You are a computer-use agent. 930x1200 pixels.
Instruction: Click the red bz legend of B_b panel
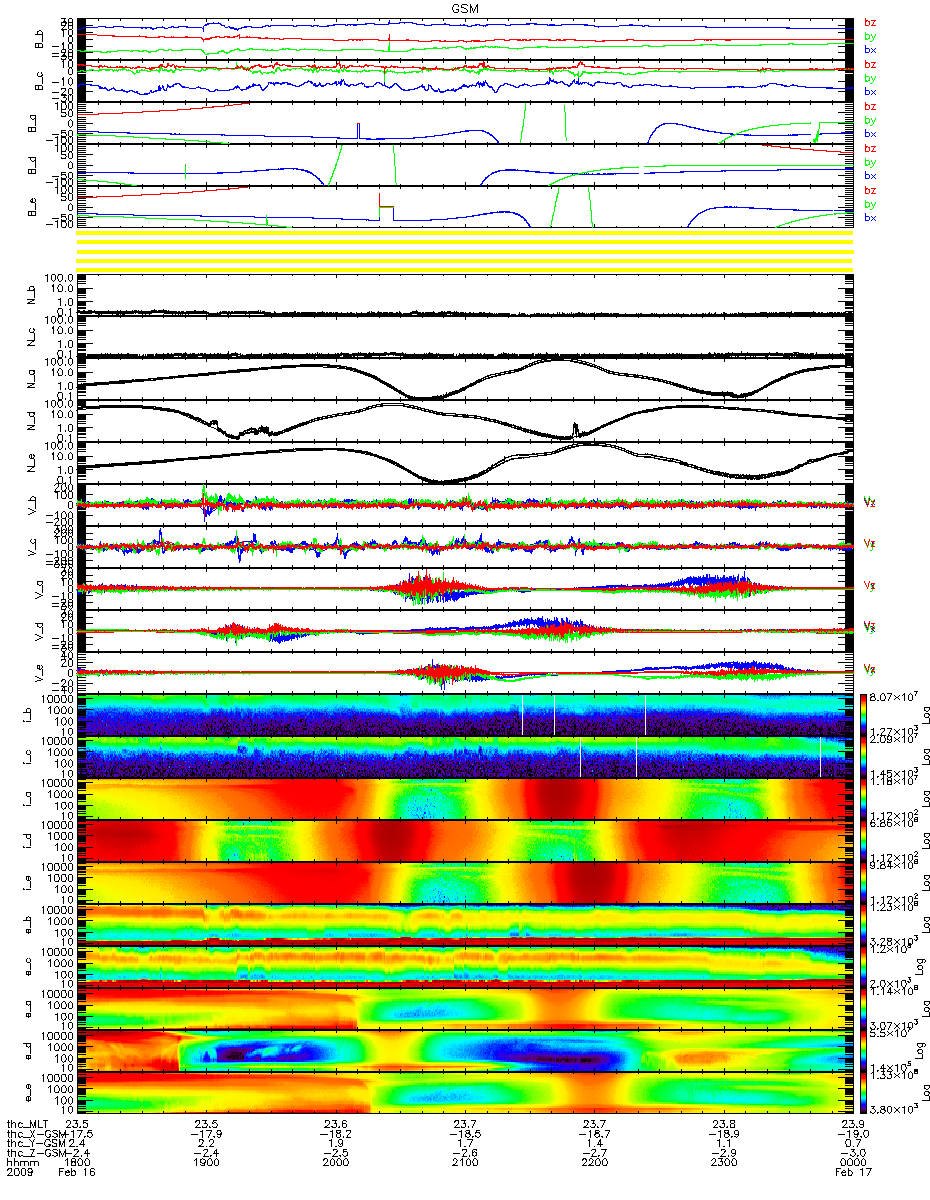click(x=870, y=22)
